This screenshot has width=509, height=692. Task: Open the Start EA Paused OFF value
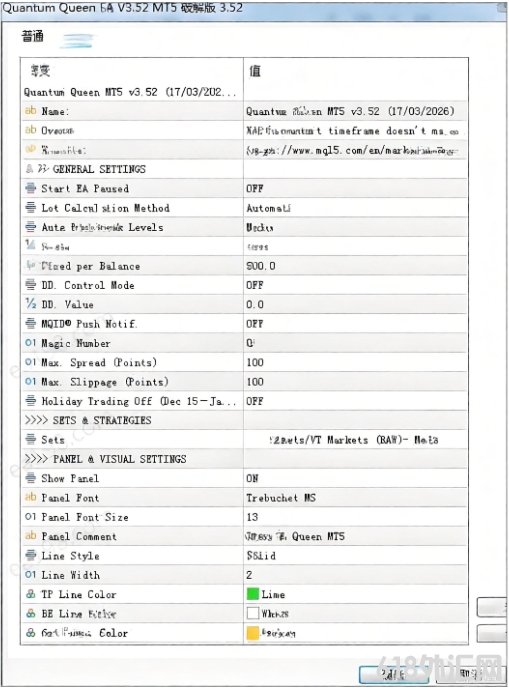click(355, 188)
